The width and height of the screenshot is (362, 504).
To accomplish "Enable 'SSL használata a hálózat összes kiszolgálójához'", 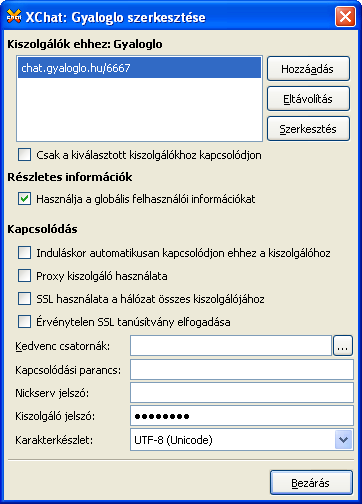I will pos(25,299).
